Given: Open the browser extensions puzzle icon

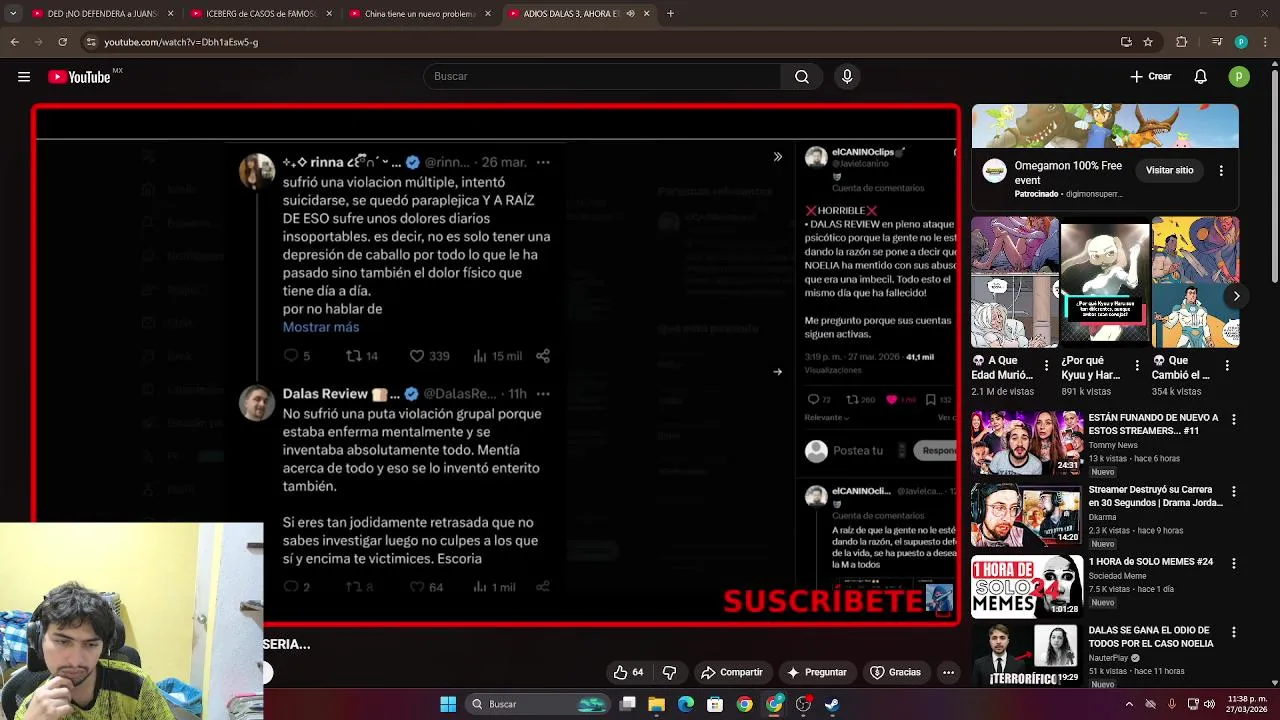Looking at the screenshot, I should [x=1181, y=42].
